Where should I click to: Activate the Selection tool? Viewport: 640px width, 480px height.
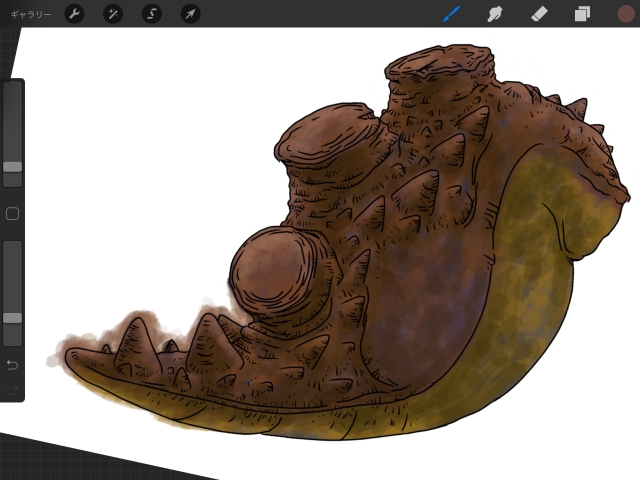tap(151, 14)
